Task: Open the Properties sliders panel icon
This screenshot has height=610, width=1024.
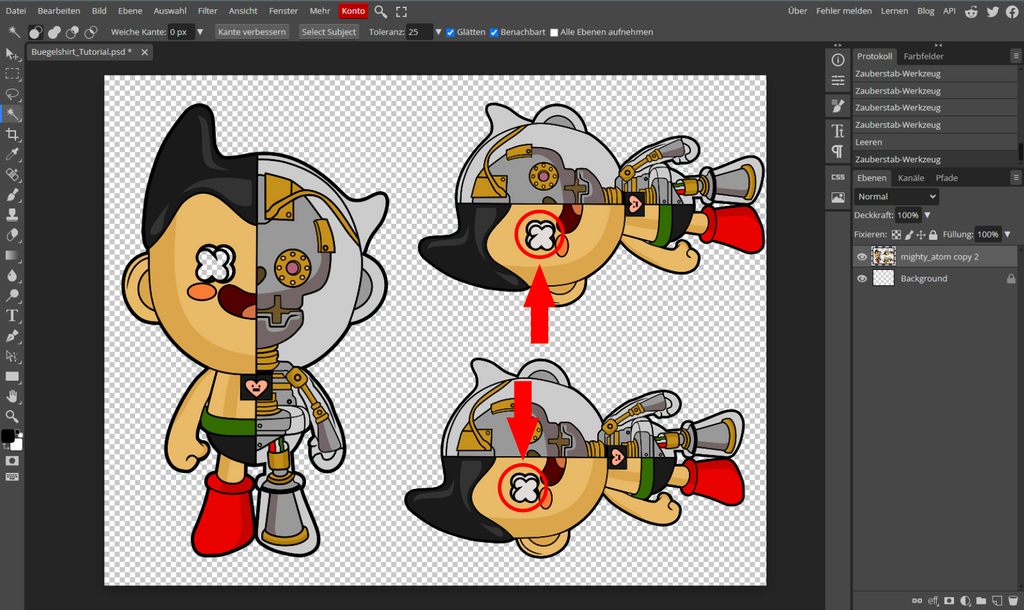Action: pos(838,80)
